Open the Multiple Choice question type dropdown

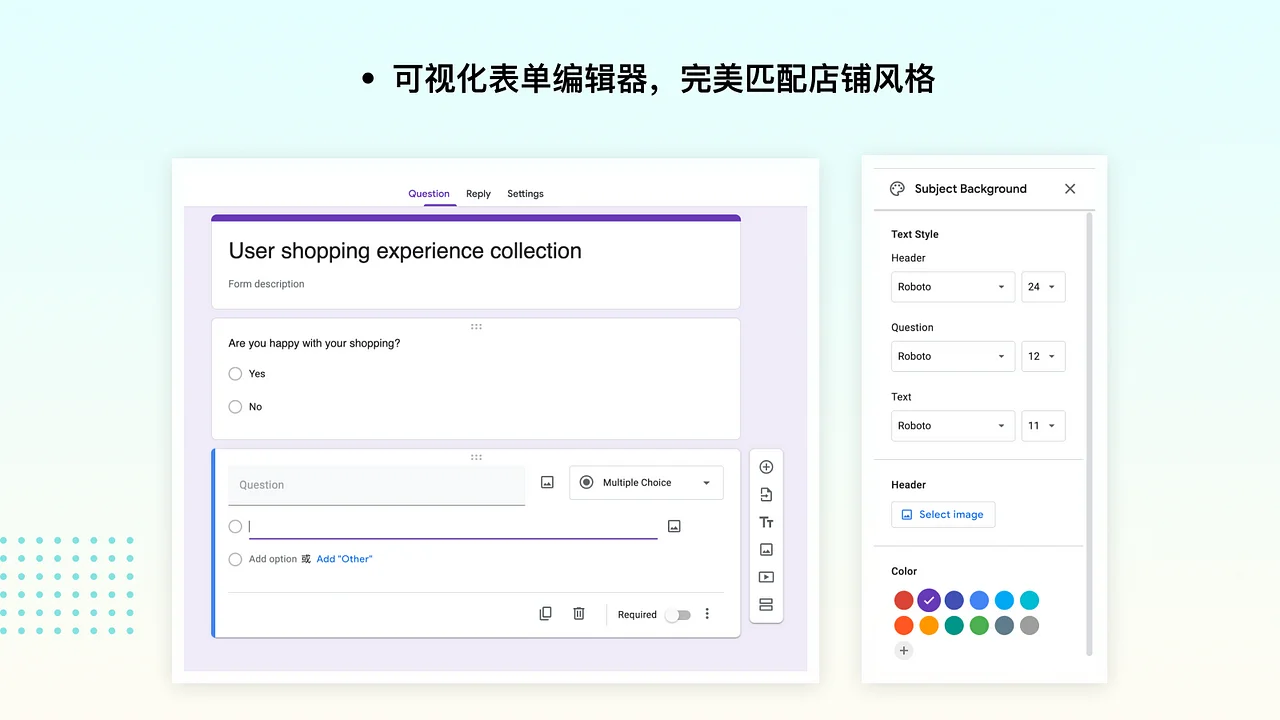[646, 482]
